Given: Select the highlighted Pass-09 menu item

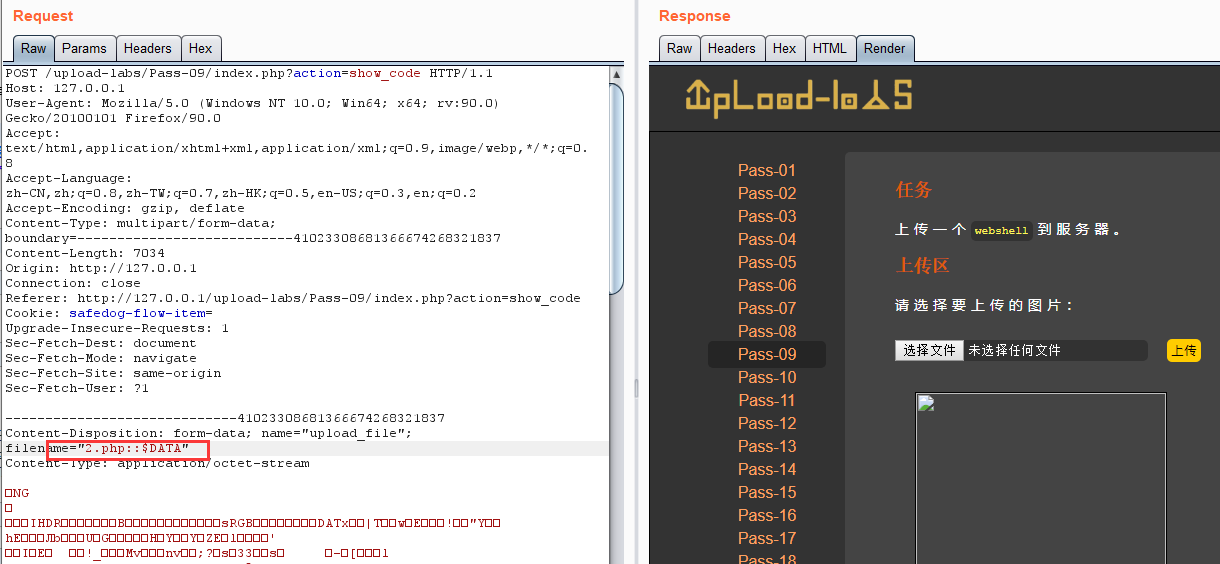Looking at the screenshot, I should tap(767, 354).
